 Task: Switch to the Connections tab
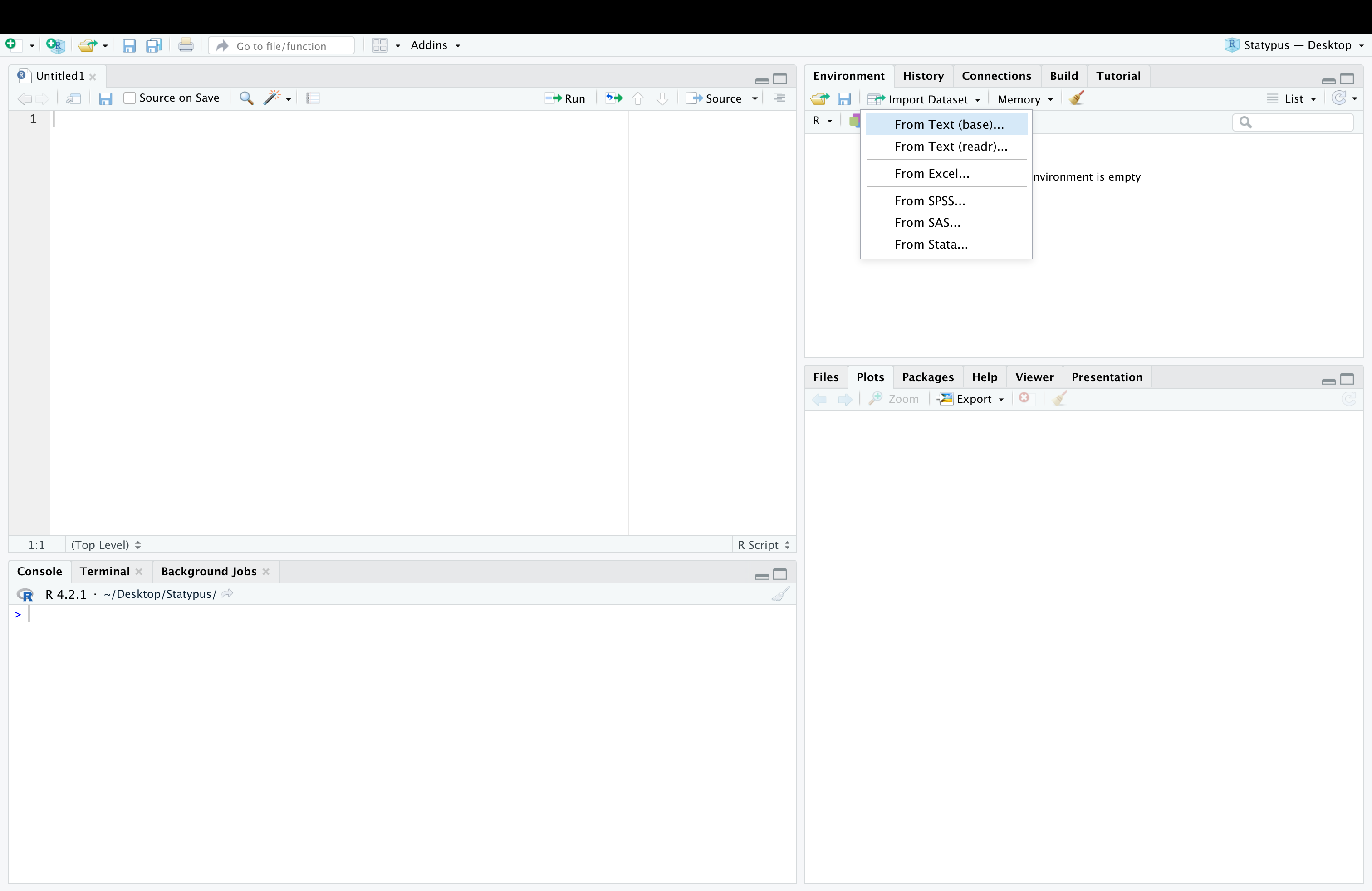click(x=996, y=76)
